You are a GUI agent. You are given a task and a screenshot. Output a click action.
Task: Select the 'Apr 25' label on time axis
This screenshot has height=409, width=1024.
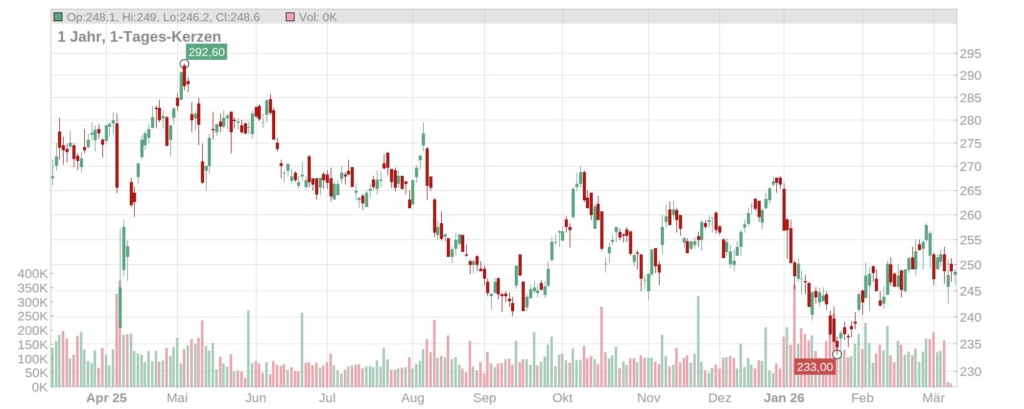(106, 397)
